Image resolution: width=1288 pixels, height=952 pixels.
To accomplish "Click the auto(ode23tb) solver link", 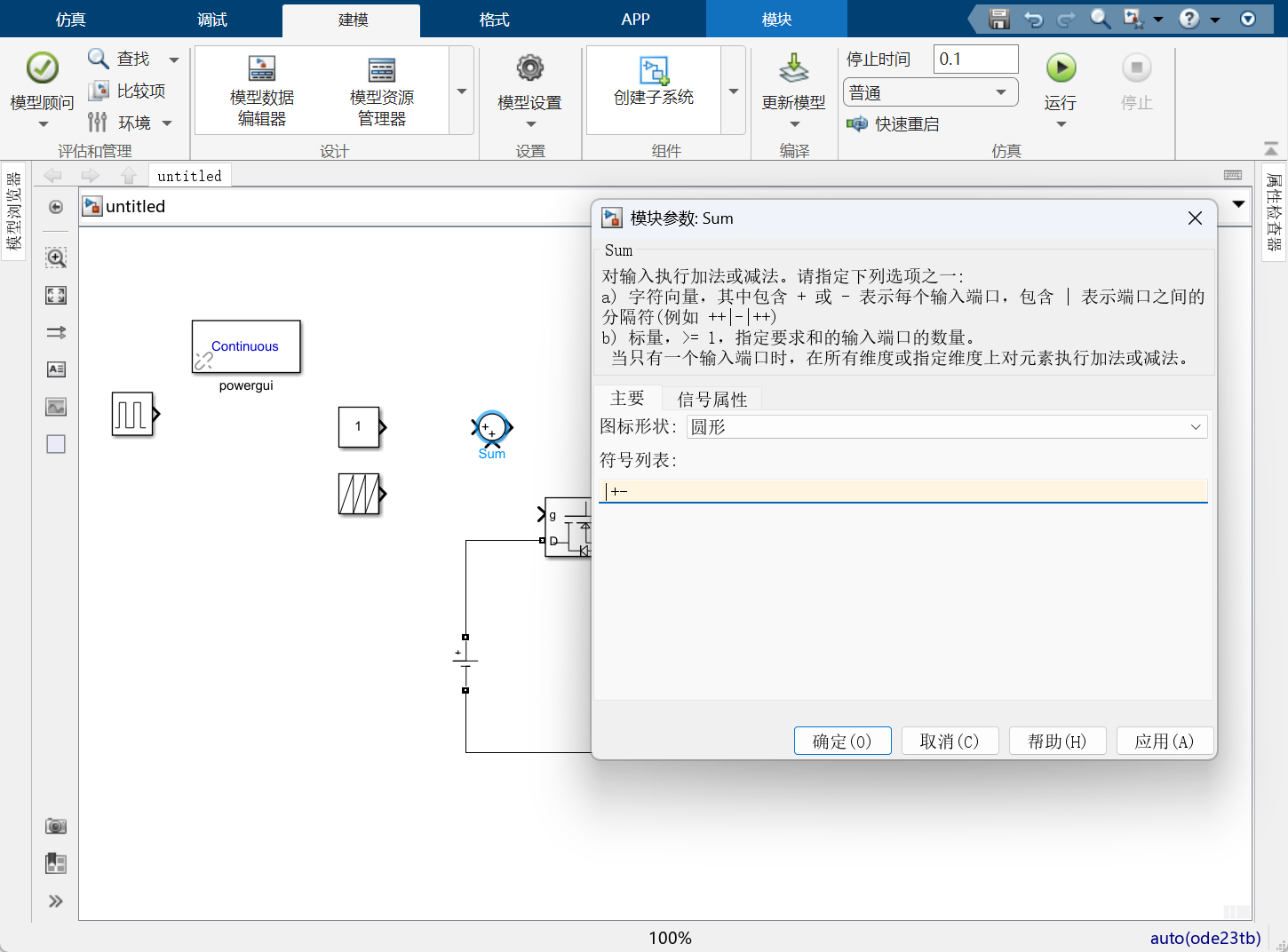I will [1205, 938].
